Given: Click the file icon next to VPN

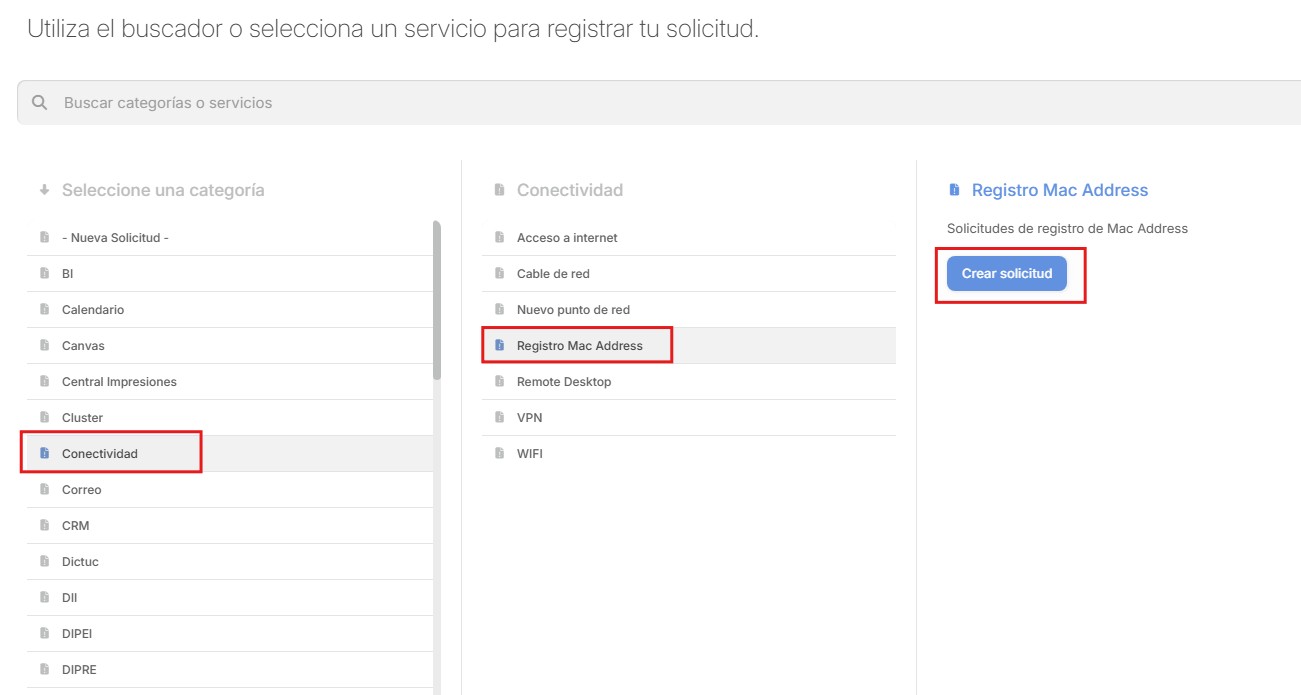Looking at the screenshot, I should pos(499,418).
